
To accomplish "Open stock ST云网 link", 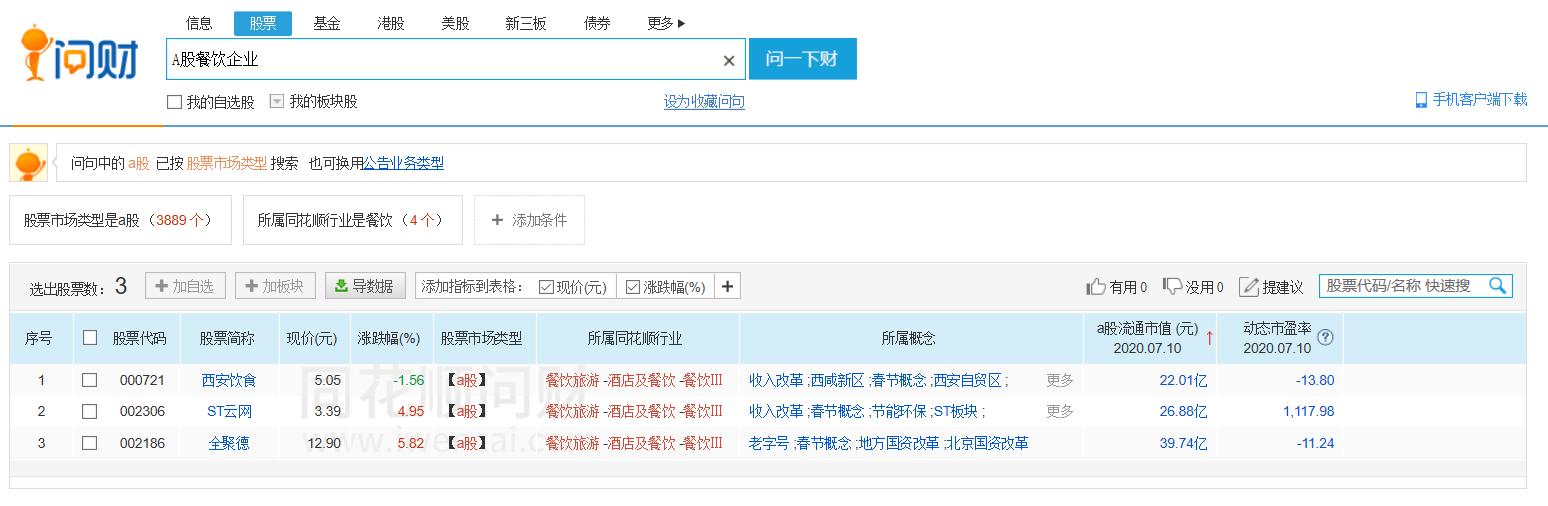I will (x=229, y=411).
